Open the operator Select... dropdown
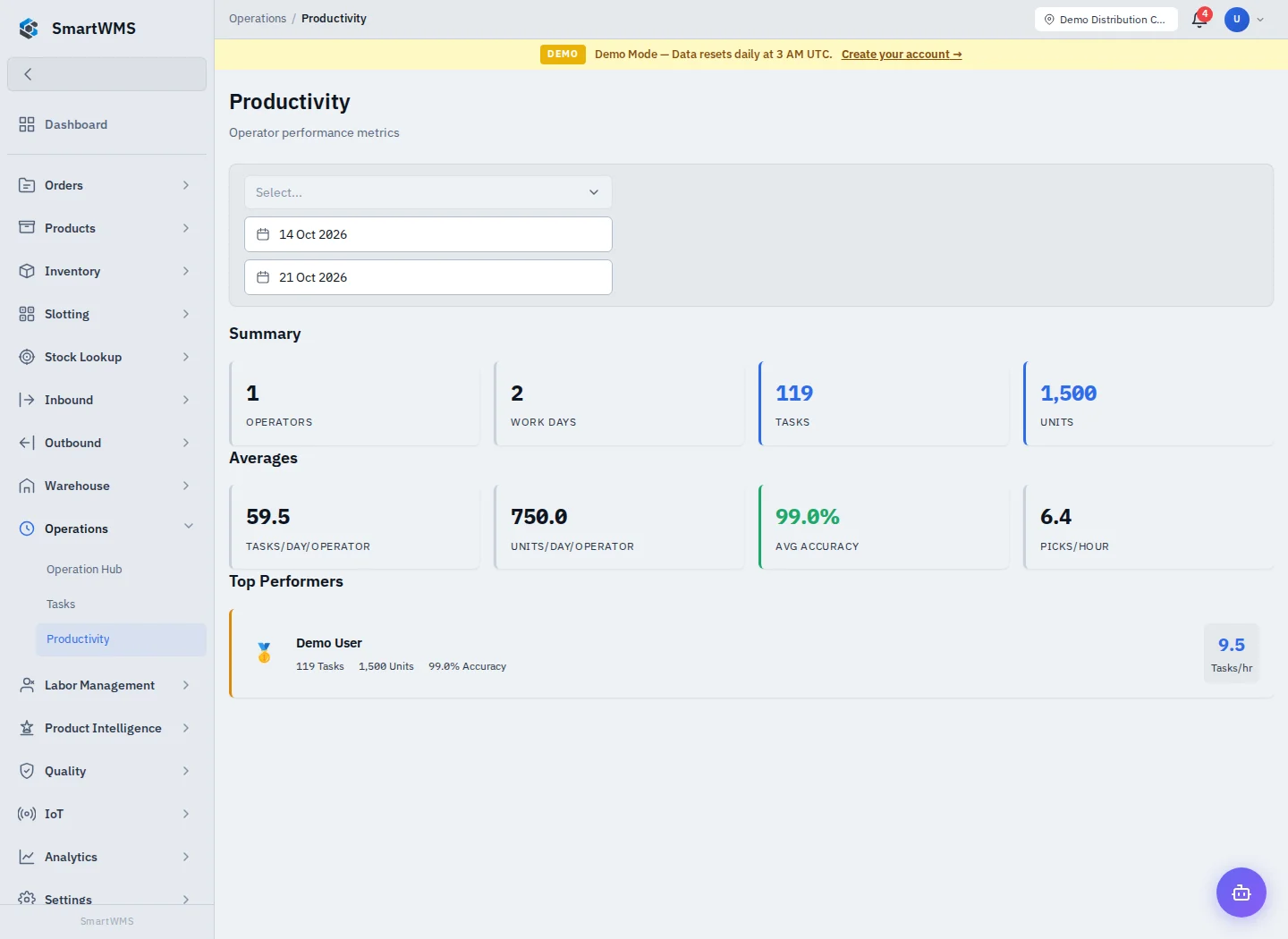Viewport: 1288px width, 939px height. (x=428, y=192)
